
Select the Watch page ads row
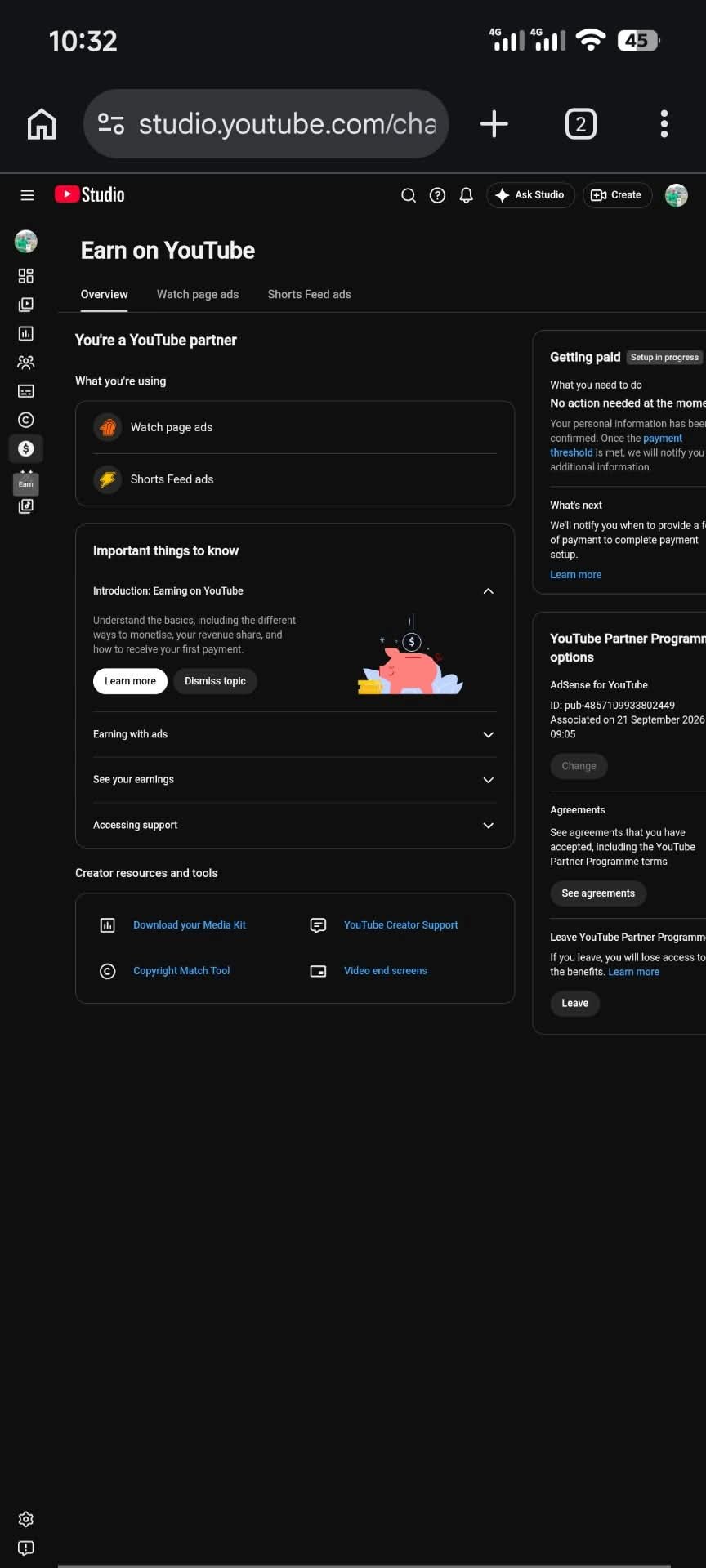tap(295, 427)
